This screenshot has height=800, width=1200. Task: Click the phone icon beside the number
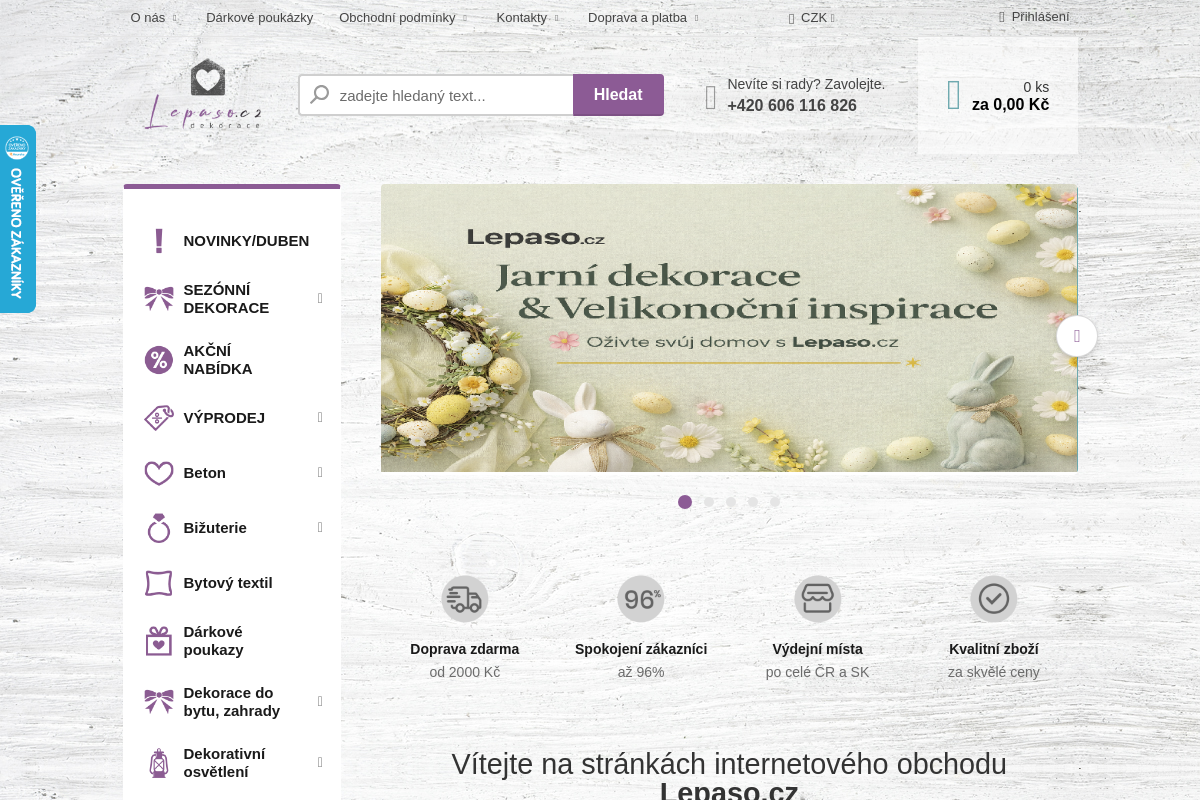tap(711, 97)
